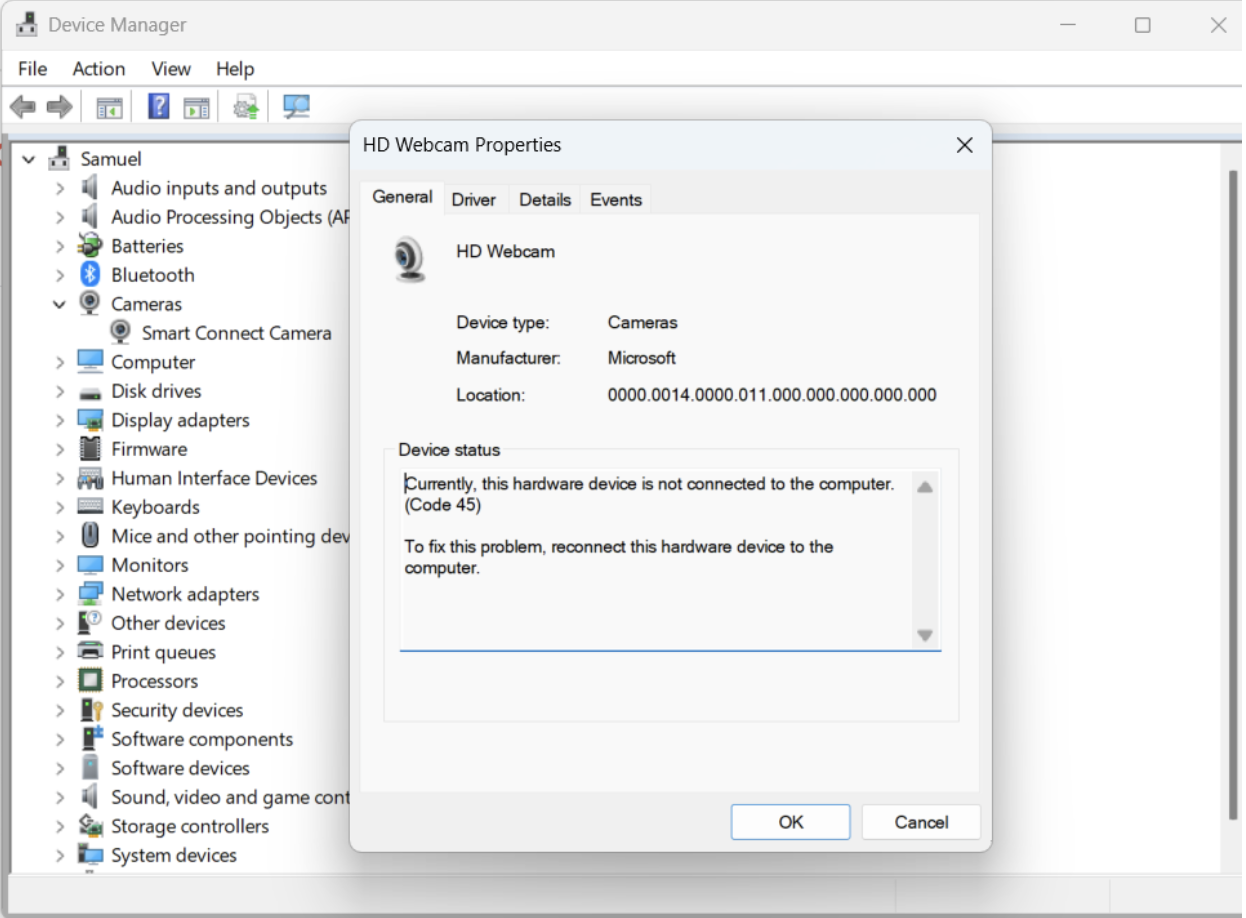
Task: Toggle the Action pane toolbar icon
Action: coord(196,106)
